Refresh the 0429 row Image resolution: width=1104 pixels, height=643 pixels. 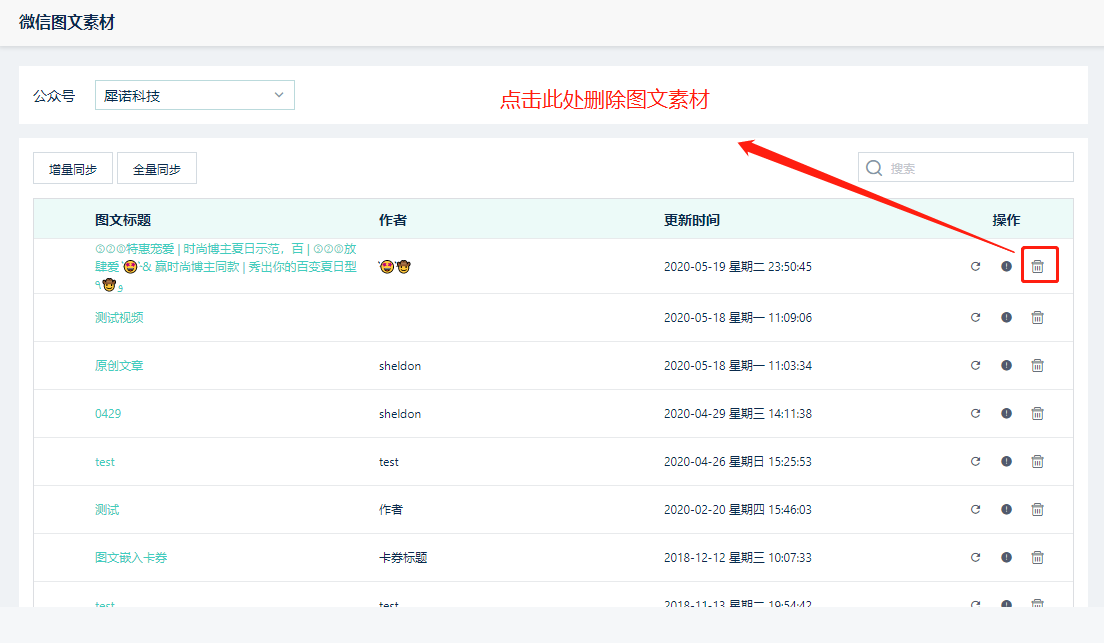(x=975, y=413)
